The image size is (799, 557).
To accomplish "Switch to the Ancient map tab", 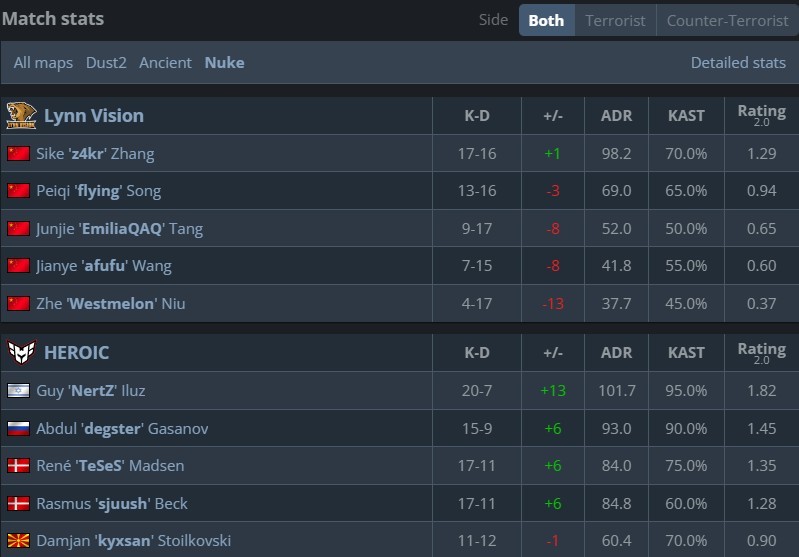I will point(165,62).
